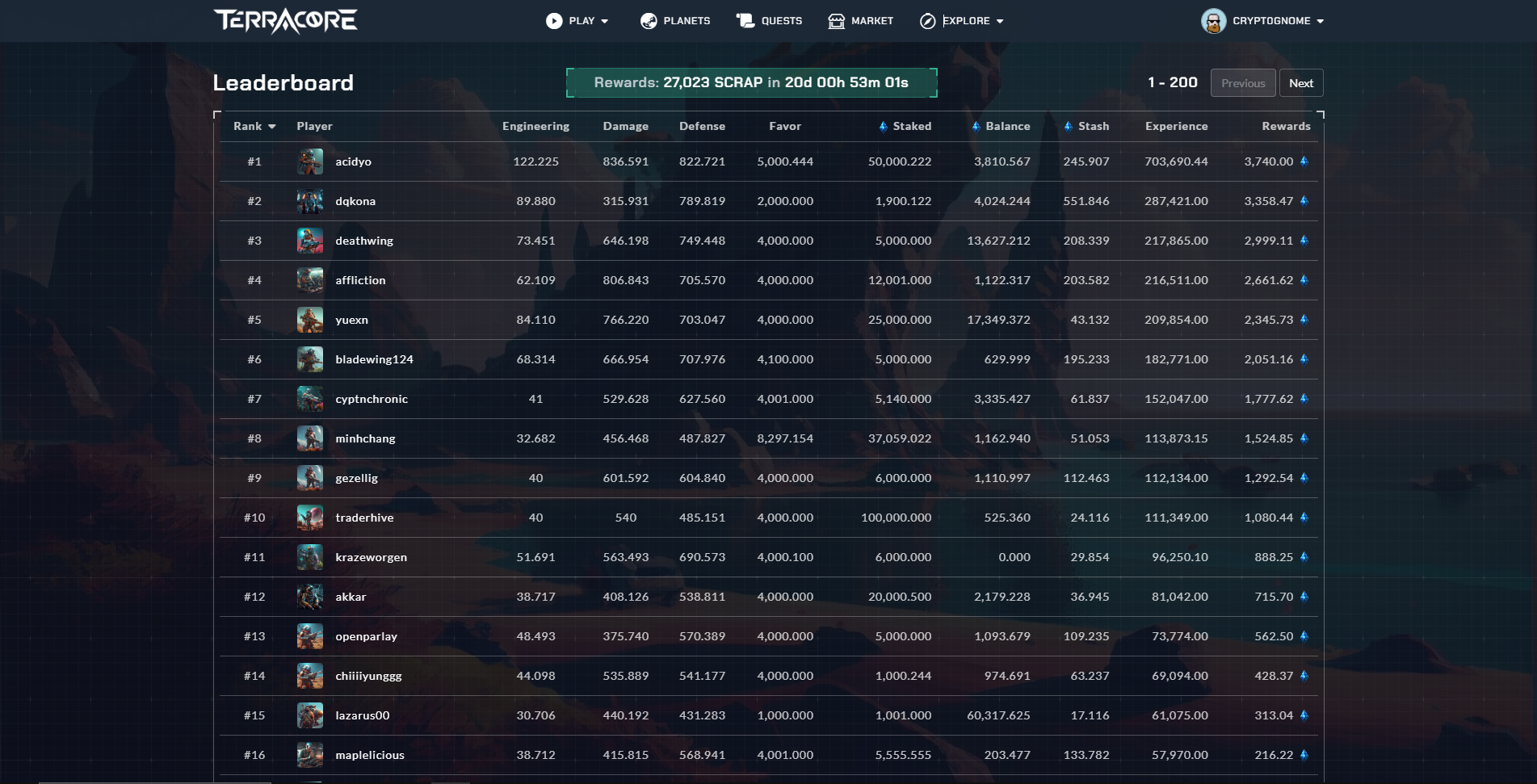The height and width of the screenshot is (784, 1537).
Task: Click traderhive's avatar thumbnail
Action: tap(310, 518)
